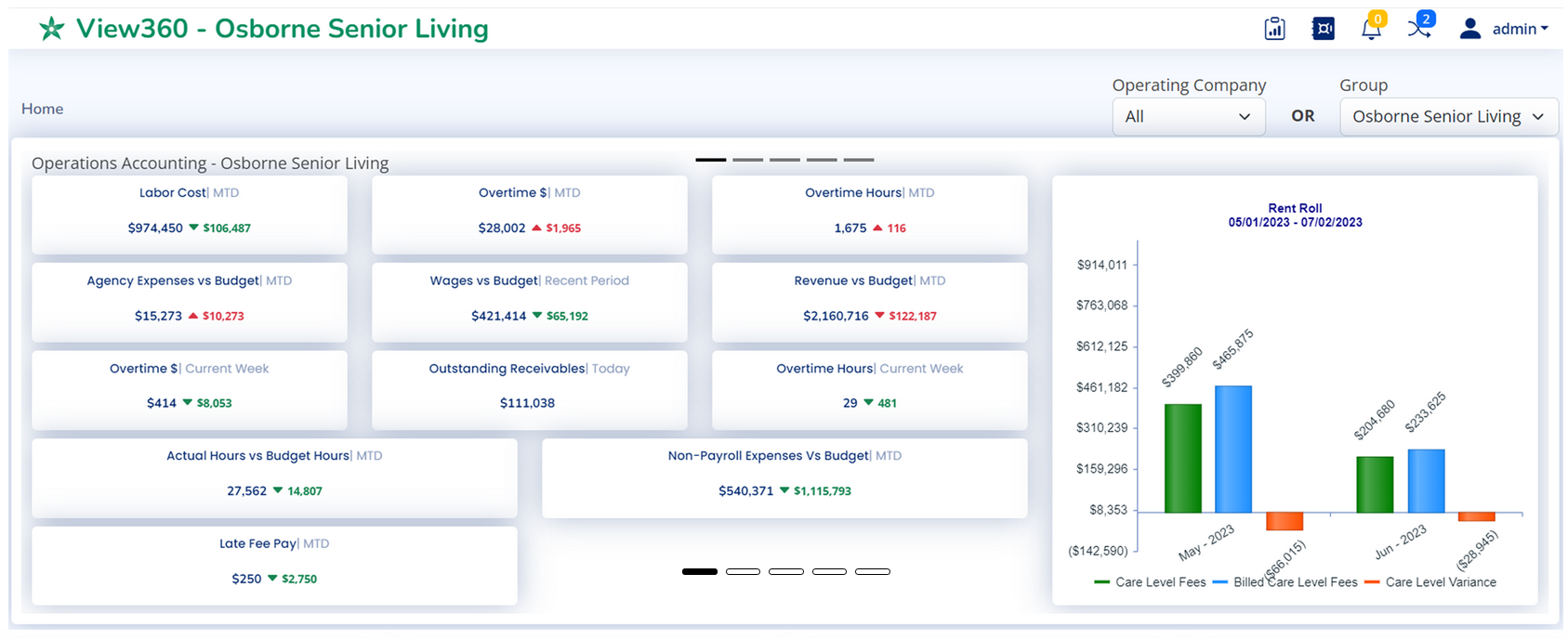Screen dimensions: 1568x639
Task: Open Wages vs Budget Recent Period card
Action: click(530, 302)
